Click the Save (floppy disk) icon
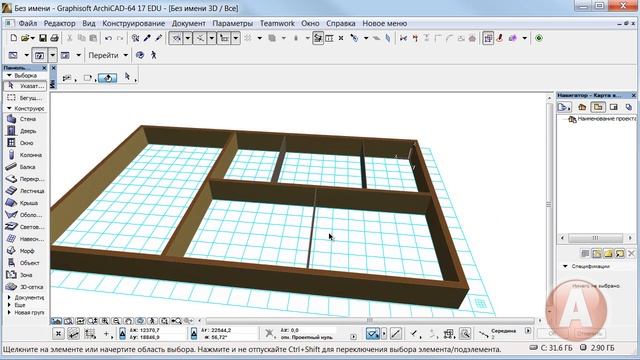This screenshot has width=640, height=360. [x=43, y=38]
